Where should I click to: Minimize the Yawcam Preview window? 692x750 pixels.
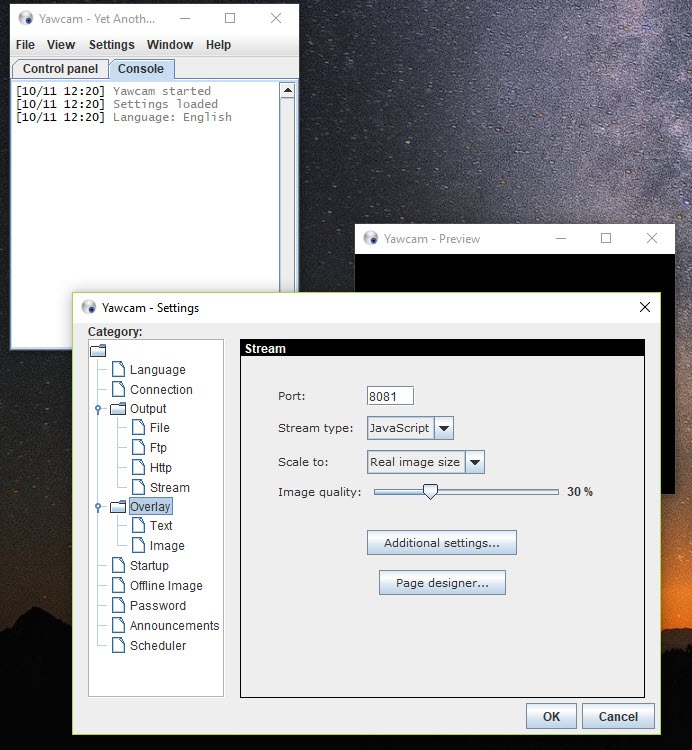561,238
